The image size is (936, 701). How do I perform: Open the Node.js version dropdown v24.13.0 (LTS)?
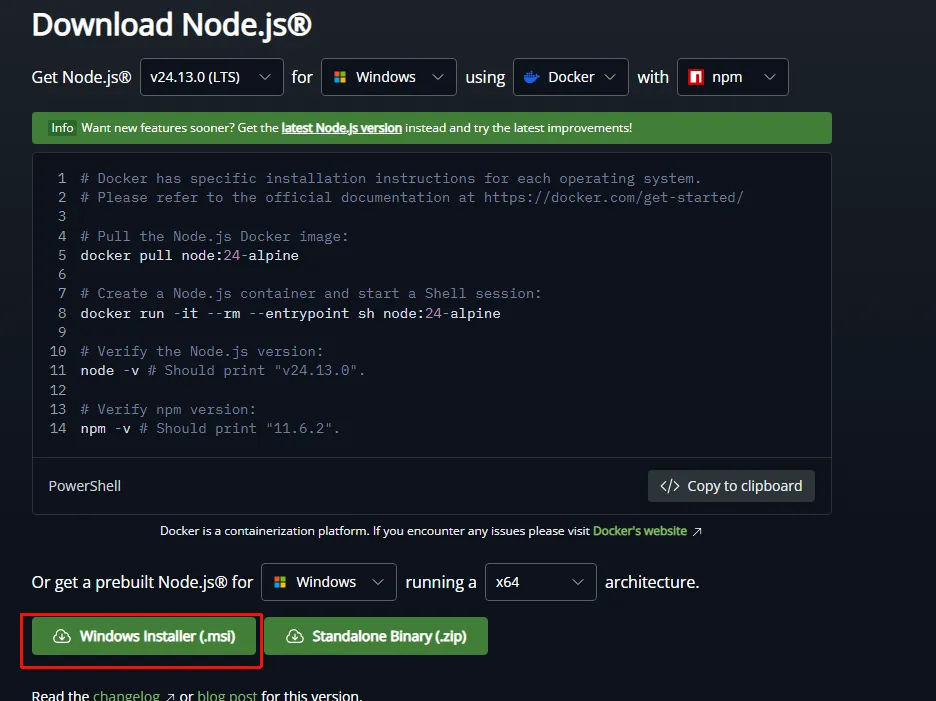pos(211,77)
